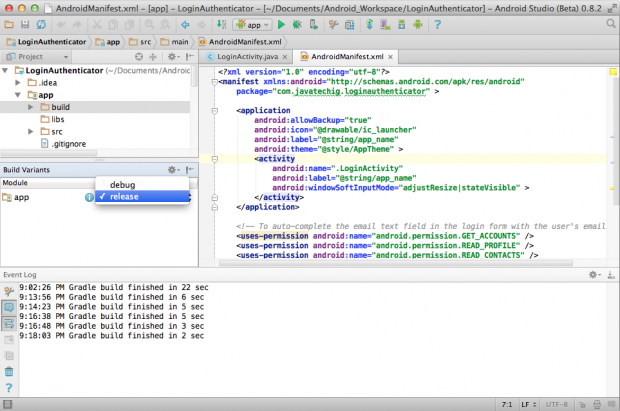Image resolution: width=620 pixels, height=411 pixels.
Task: Click the Copy icon in the toolbar
Action: (113, 25)
